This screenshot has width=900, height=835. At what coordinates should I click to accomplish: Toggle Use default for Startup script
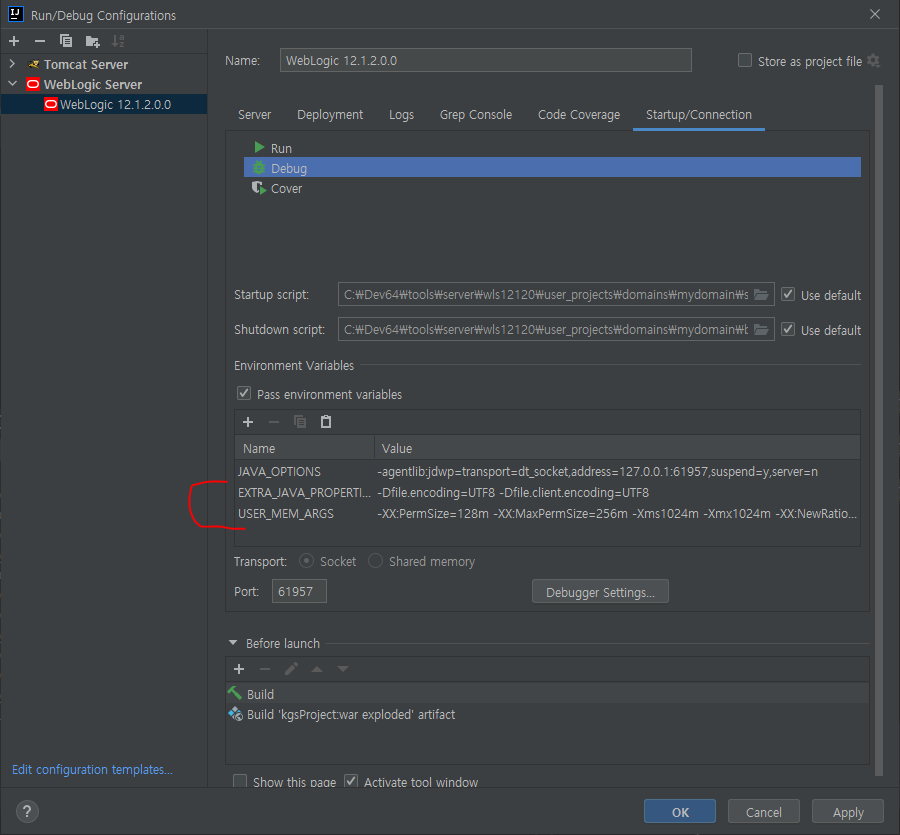point(788,294)
